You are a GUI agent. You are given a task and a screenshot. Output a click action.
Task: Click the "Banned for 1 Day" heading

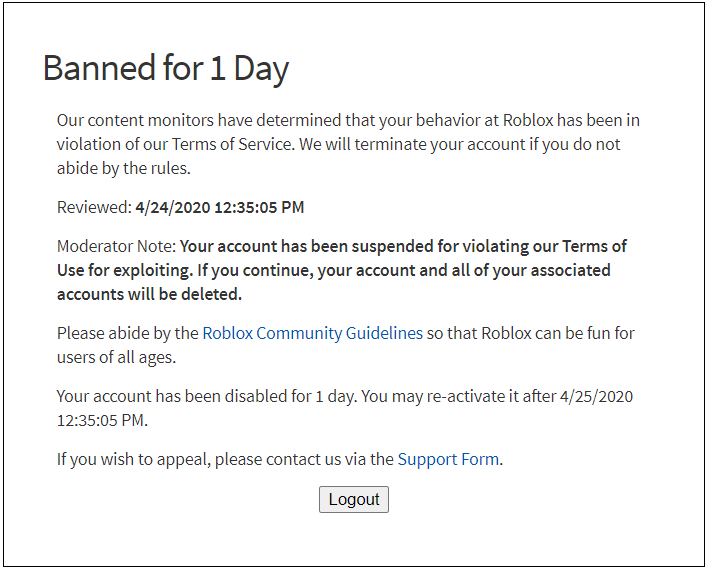pos(166,68)
